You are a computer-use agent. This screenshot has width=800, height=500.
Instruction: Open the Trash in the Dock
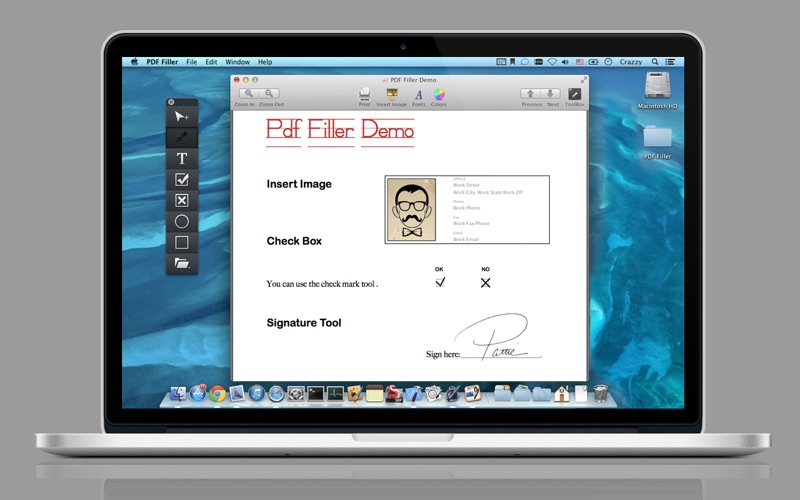pyautogui.click(x=601, y=393)
